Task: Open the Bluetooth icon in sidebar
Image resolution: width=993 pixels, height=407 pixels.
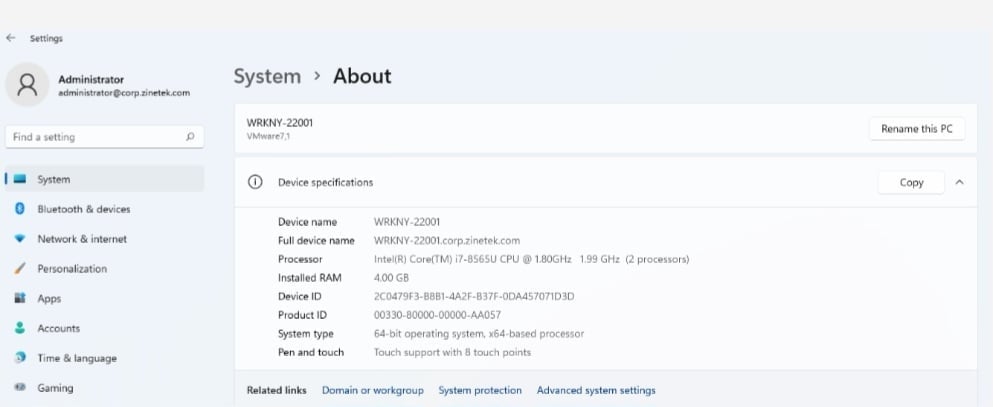Action: (20, 209)
